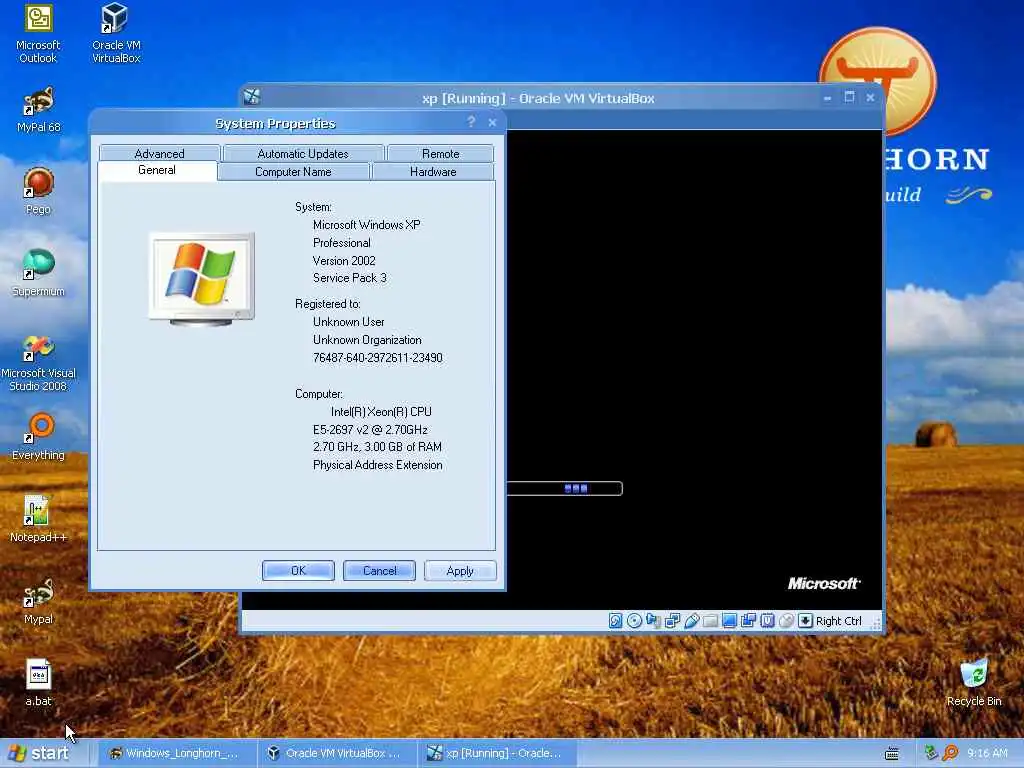
Task: Select the Mypal desktop shortcut
Action: (x=38, y=601)
